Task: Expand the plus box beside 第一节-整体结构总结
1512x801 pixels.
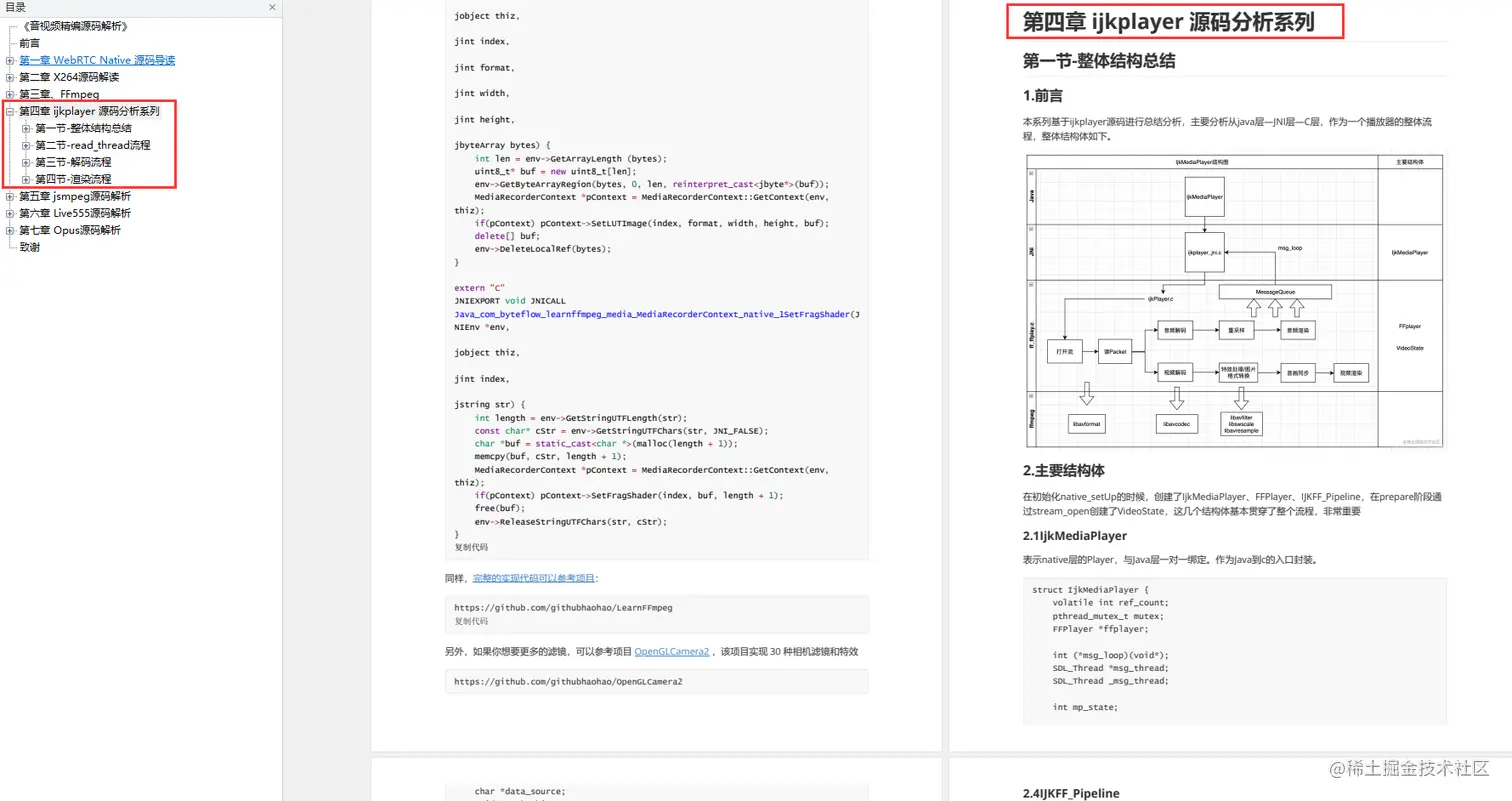Action: [26, 129]
